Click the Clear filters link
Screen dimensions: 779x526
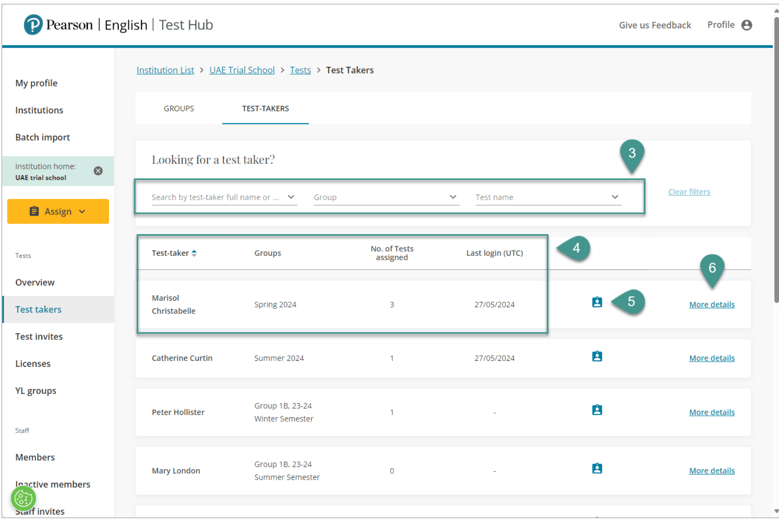click(689, 192)
